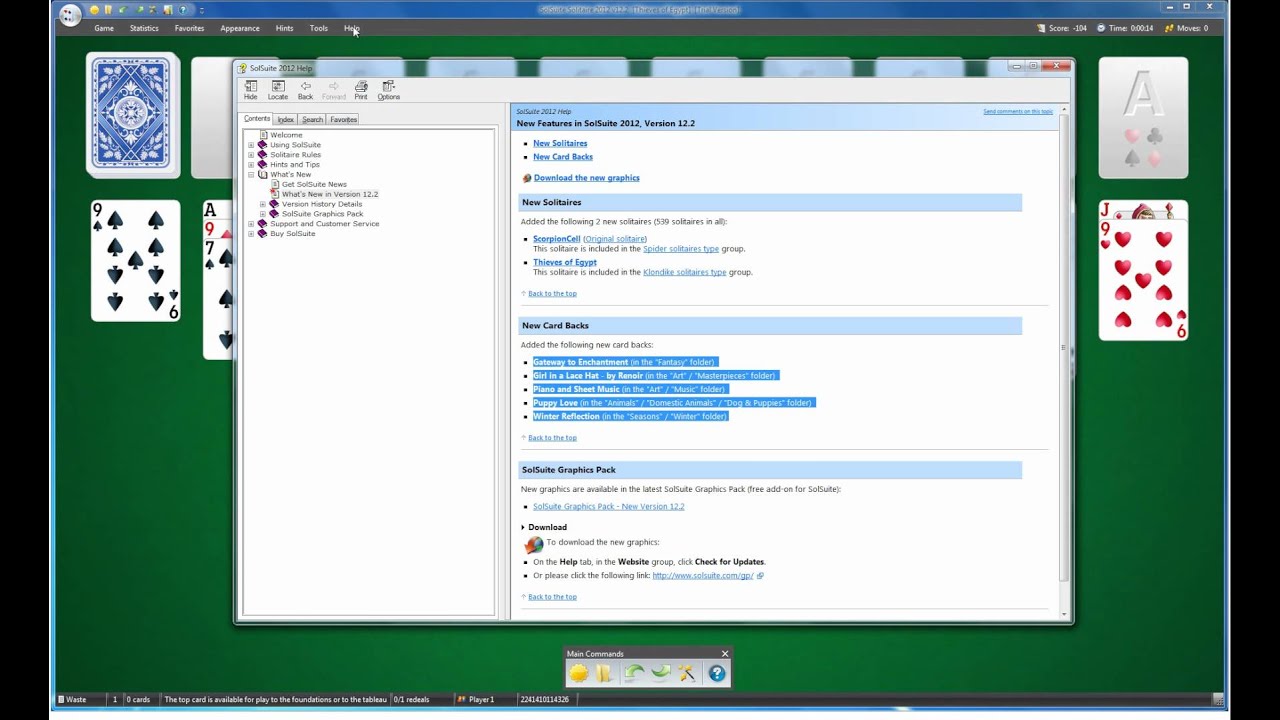The width and height of the screenshot is (1280, 720).
Task: Click the SolSuite round application button
Action: 70,14
